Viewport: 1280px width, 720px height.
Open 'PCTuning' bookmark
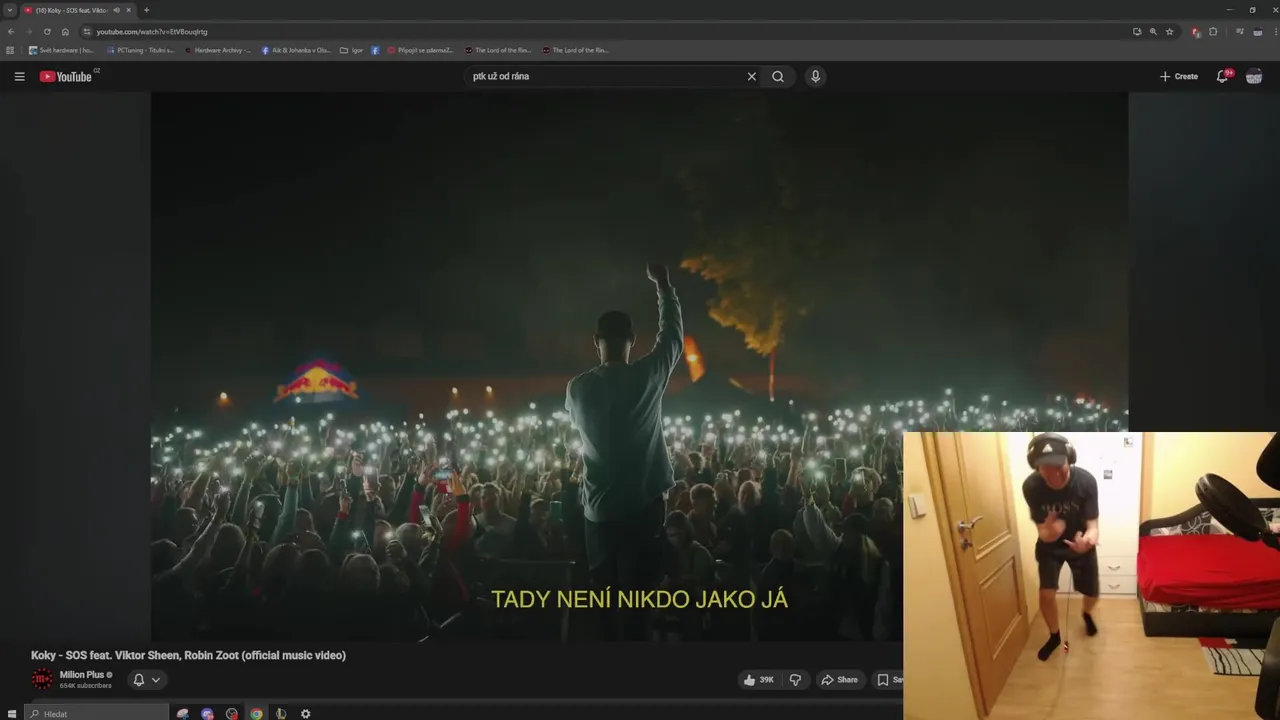click(x=139, y=50)
